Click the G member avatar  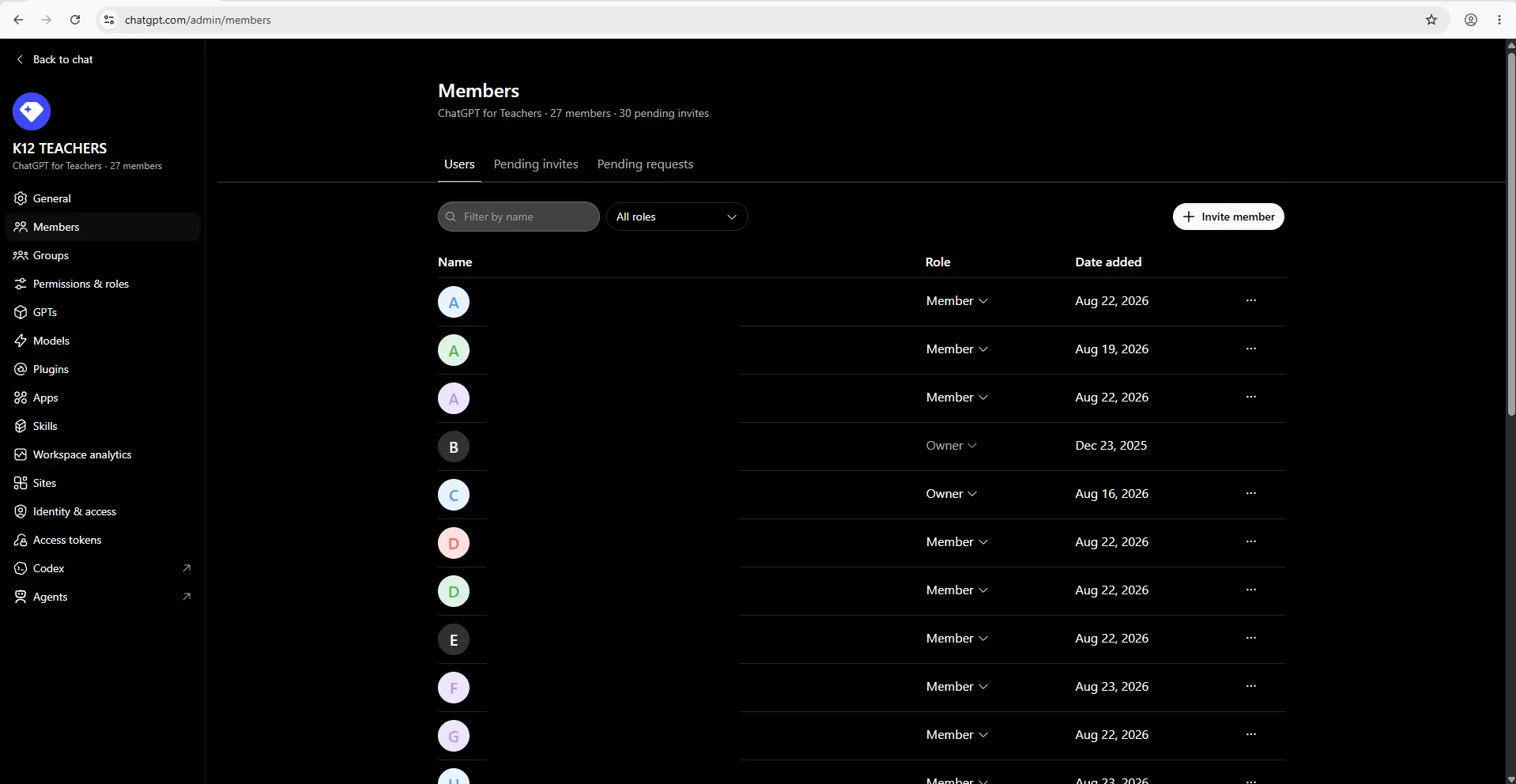click(454, 736)
